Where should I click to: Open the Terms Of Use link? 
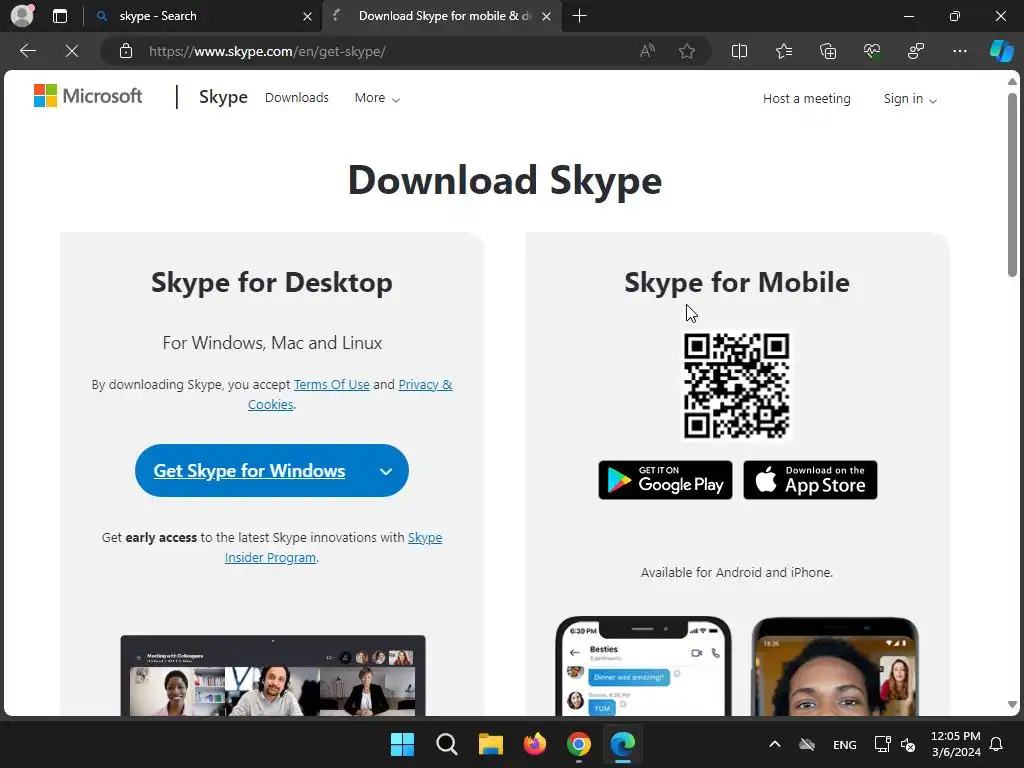(x=331, y=385)
